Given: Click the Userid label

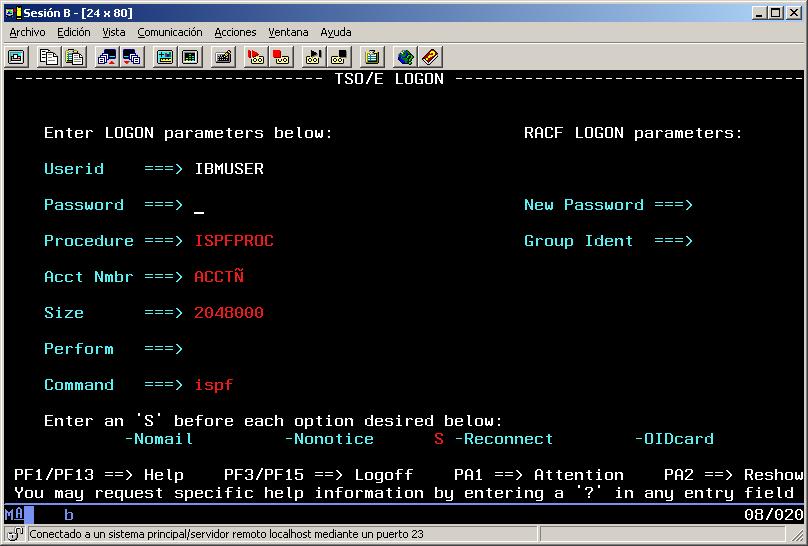Looking at the screenshot, I should click(74, 169).
